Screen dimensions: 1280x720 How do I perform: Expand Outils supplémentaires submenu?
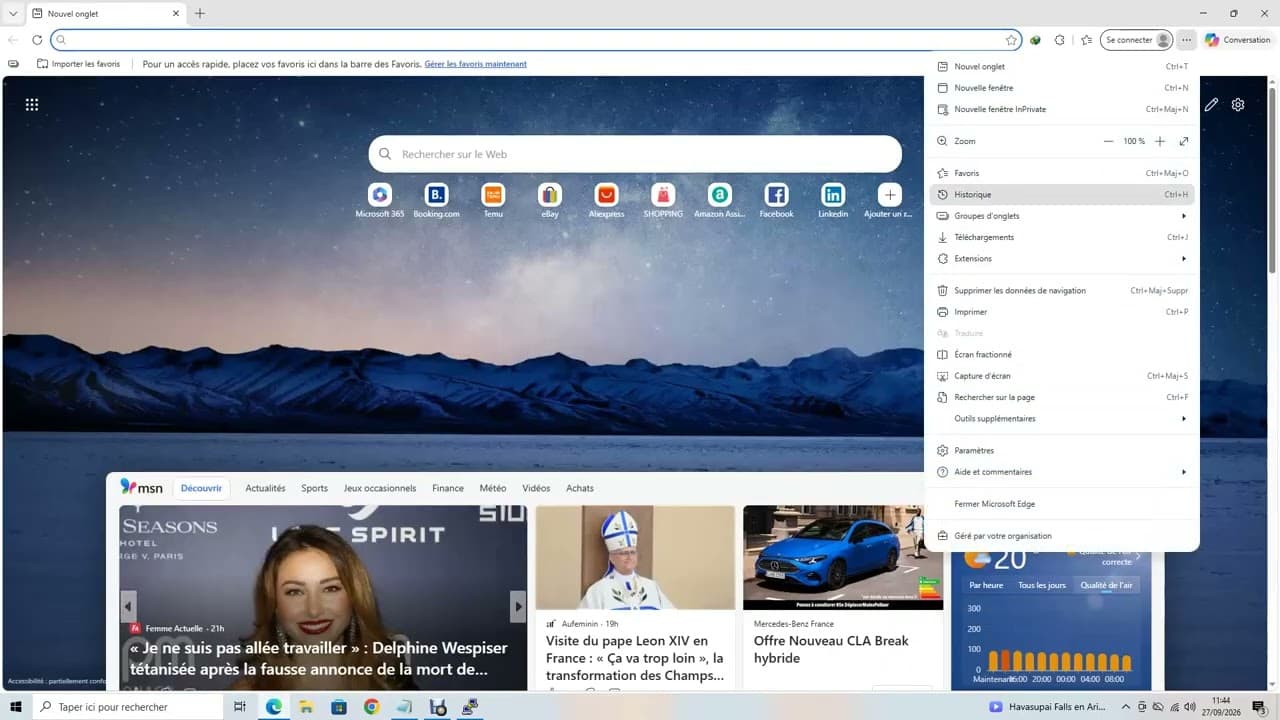1062,418
